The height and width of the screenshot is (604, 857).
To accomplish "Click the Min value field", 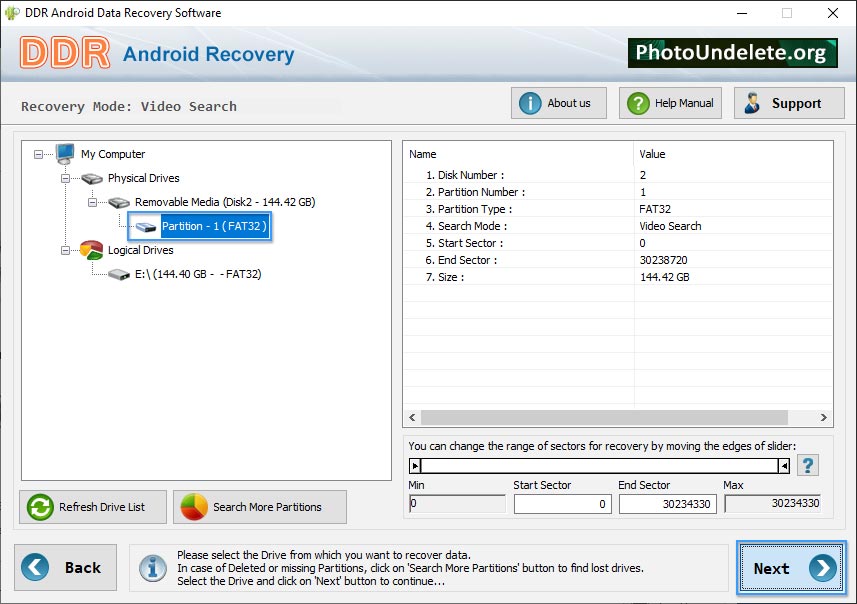I will click(x=457, y=503).
